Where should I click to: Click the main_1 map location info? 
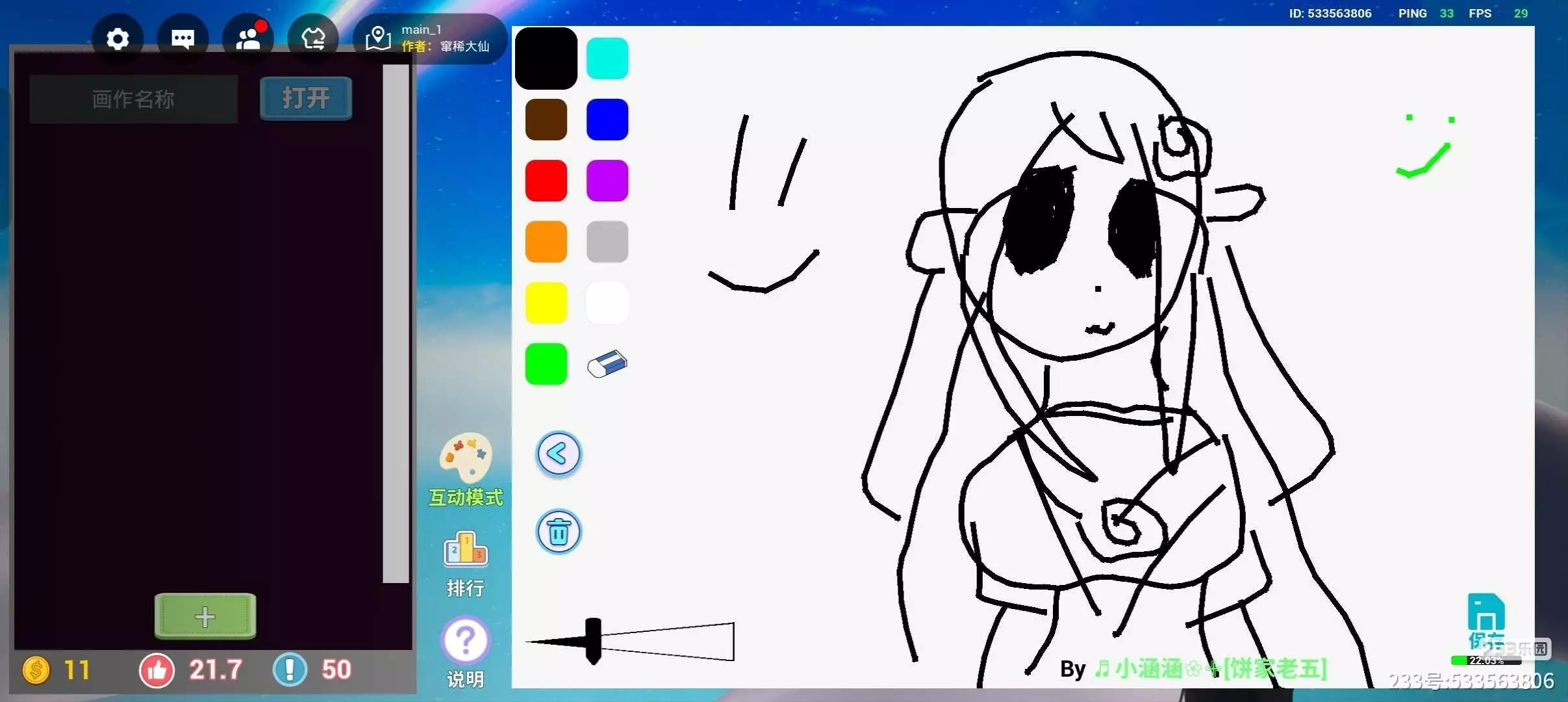[x=429, y=39]
